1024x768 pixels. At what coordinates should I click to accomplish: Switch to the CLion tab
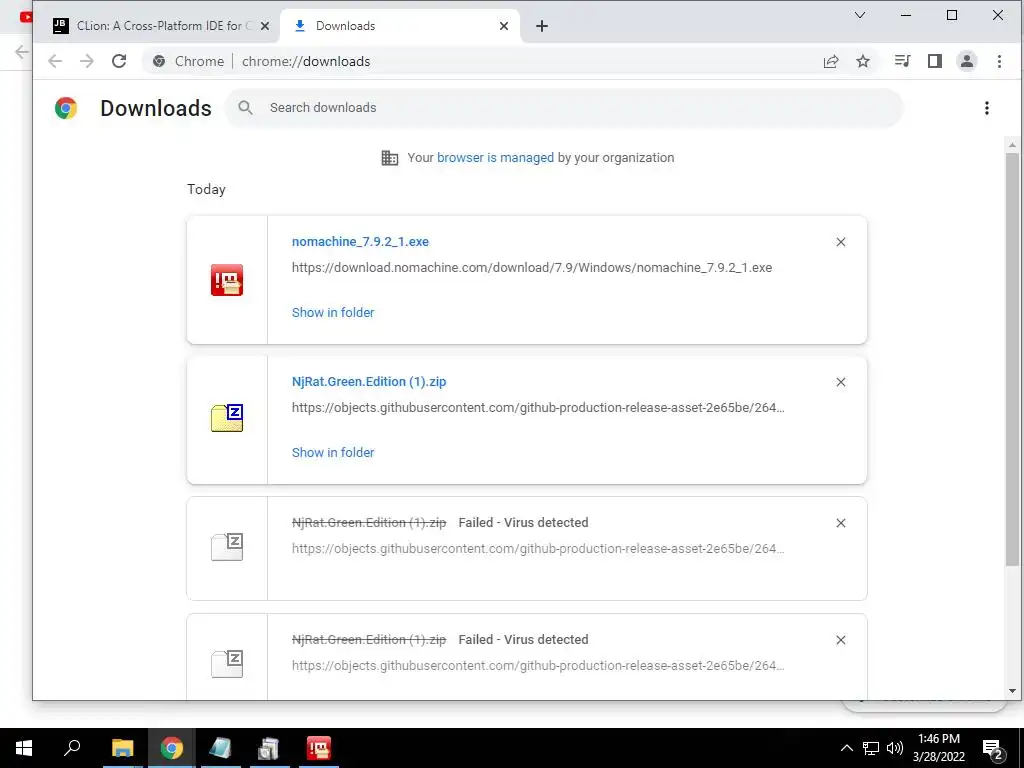160,25
